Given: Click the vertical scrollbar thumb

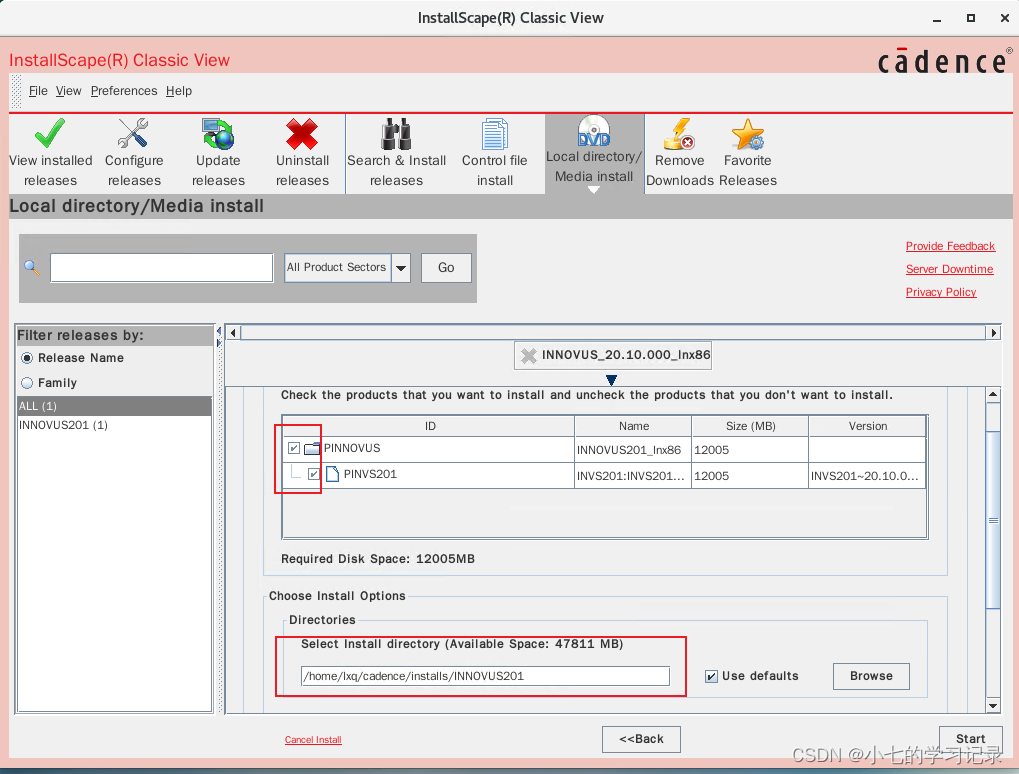Looking at the screenshot, I should (992, 520).
